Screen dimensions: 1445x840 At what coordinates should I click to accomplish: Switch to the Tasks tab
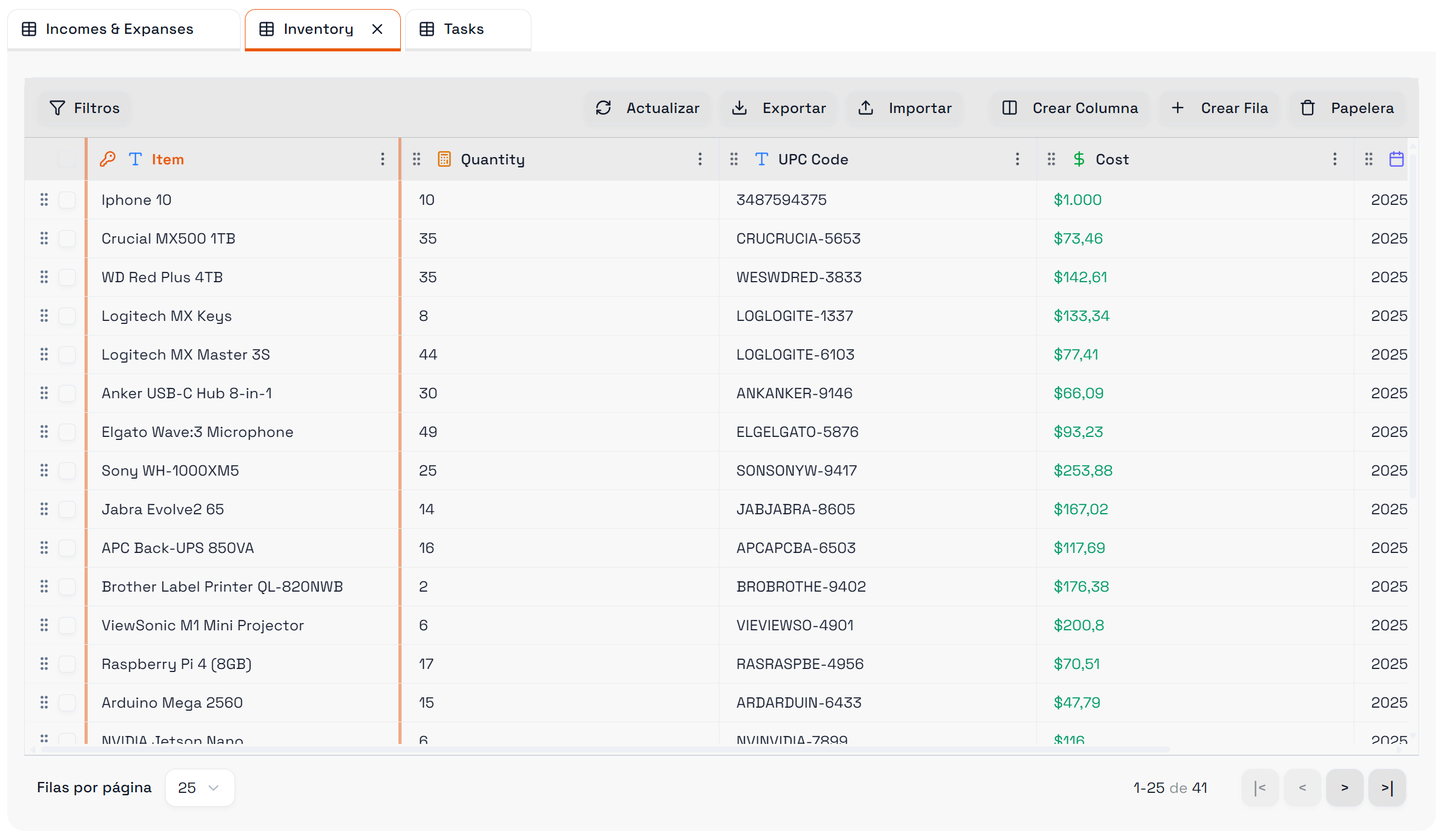pyautogui.click(x=463, y=29)
